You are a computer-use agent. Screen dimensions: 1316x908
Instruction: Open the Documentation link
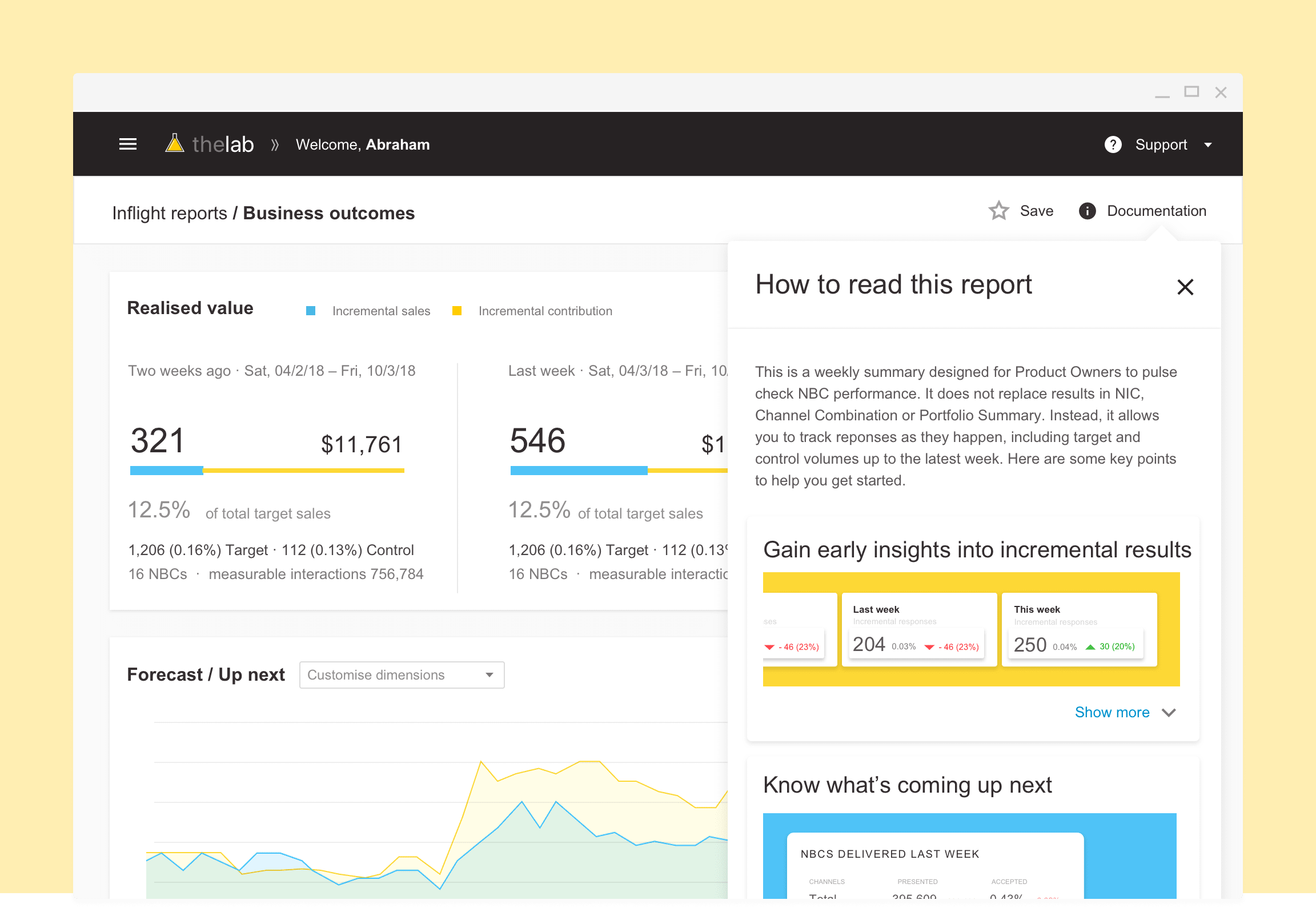(x=1157, y=211)
